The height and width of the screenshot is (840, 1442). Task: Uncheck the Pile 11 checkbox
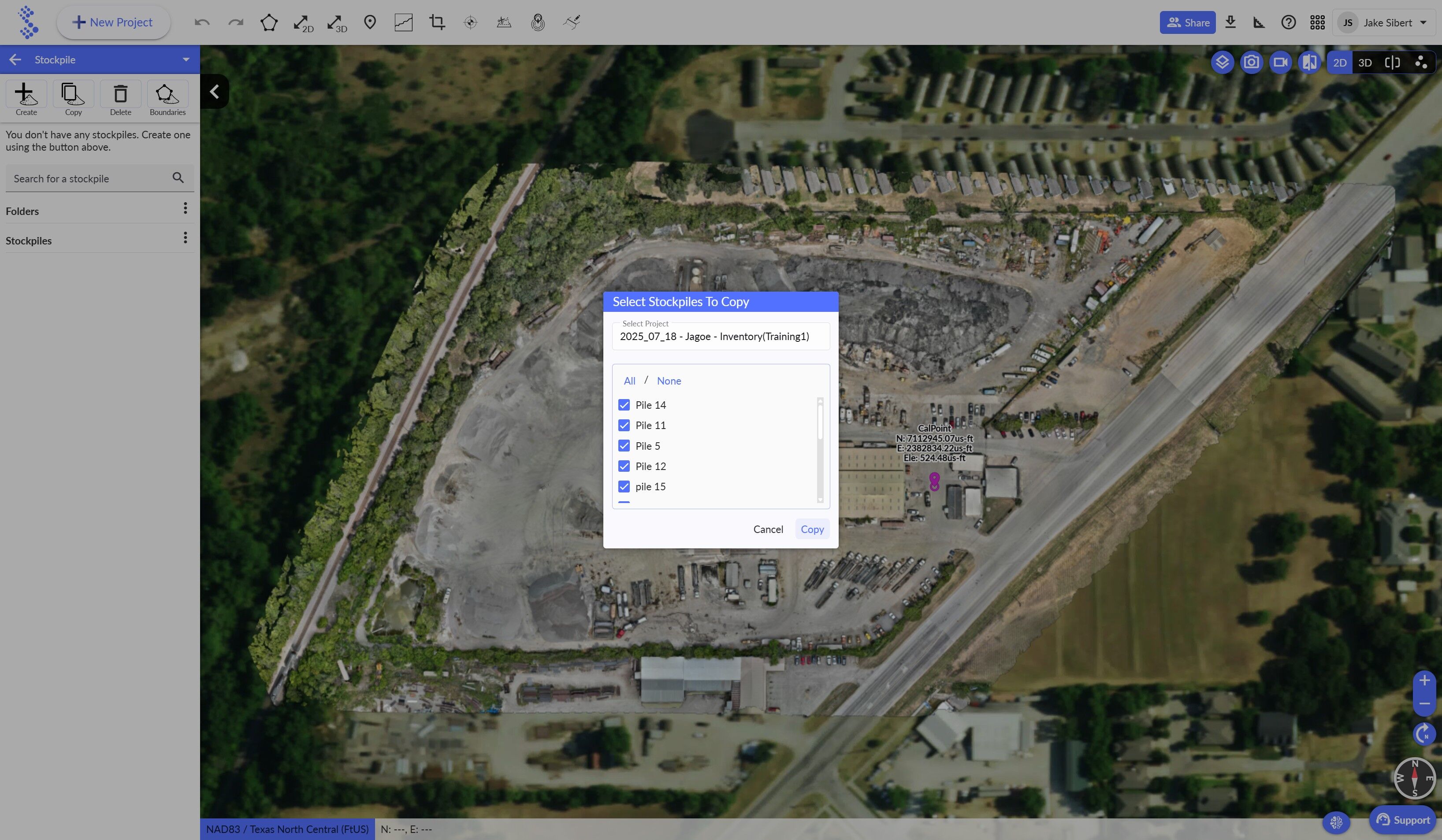pos(624,426)
